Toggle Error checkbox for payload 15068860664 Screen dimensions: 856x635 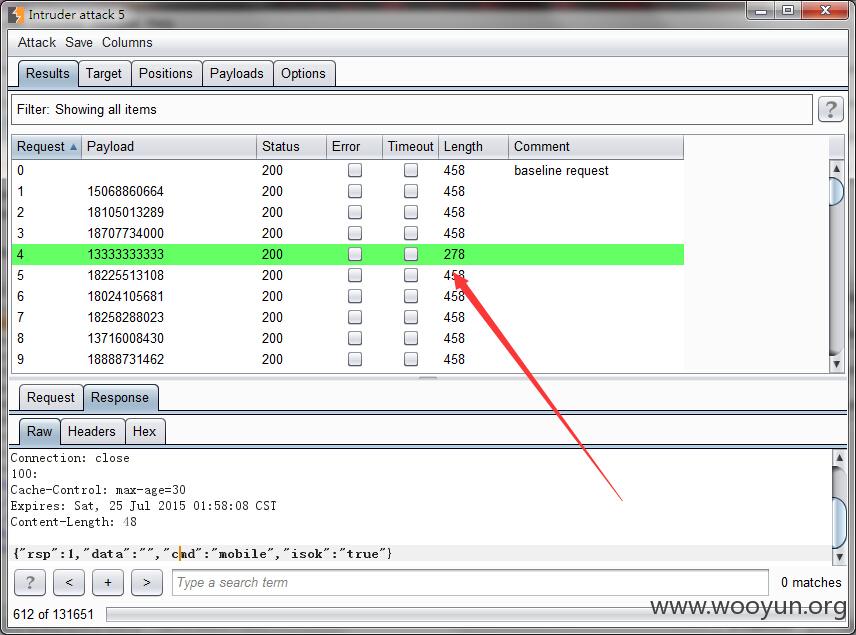355,191
